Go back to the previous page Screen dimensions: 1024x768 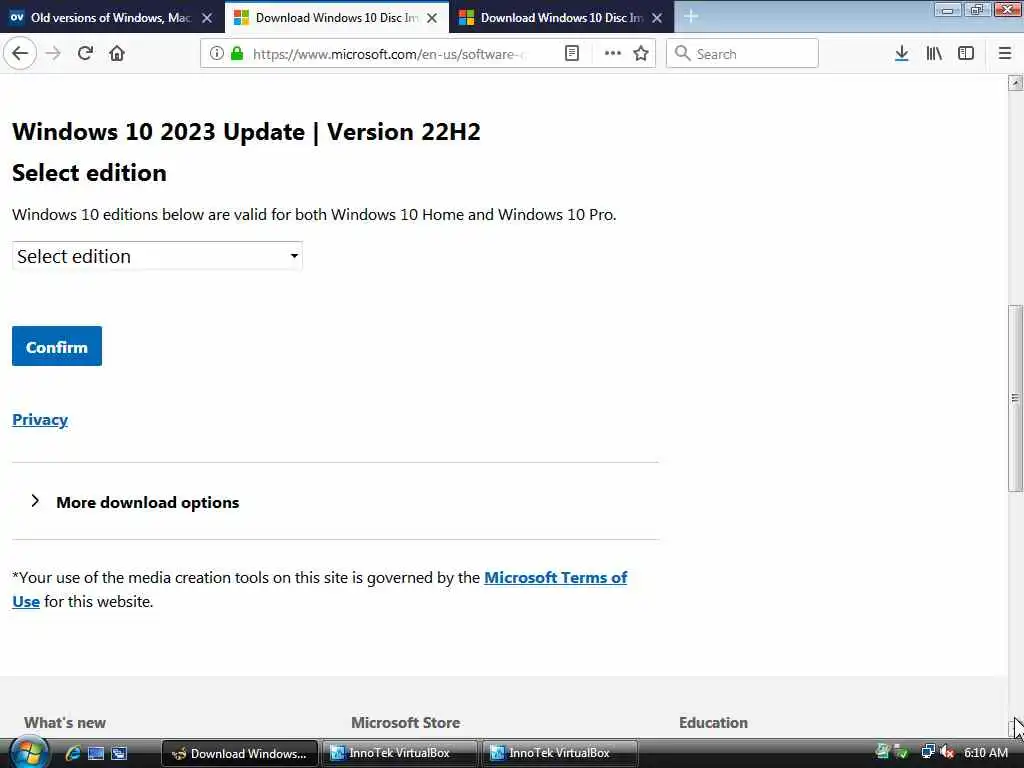[20, 53]
